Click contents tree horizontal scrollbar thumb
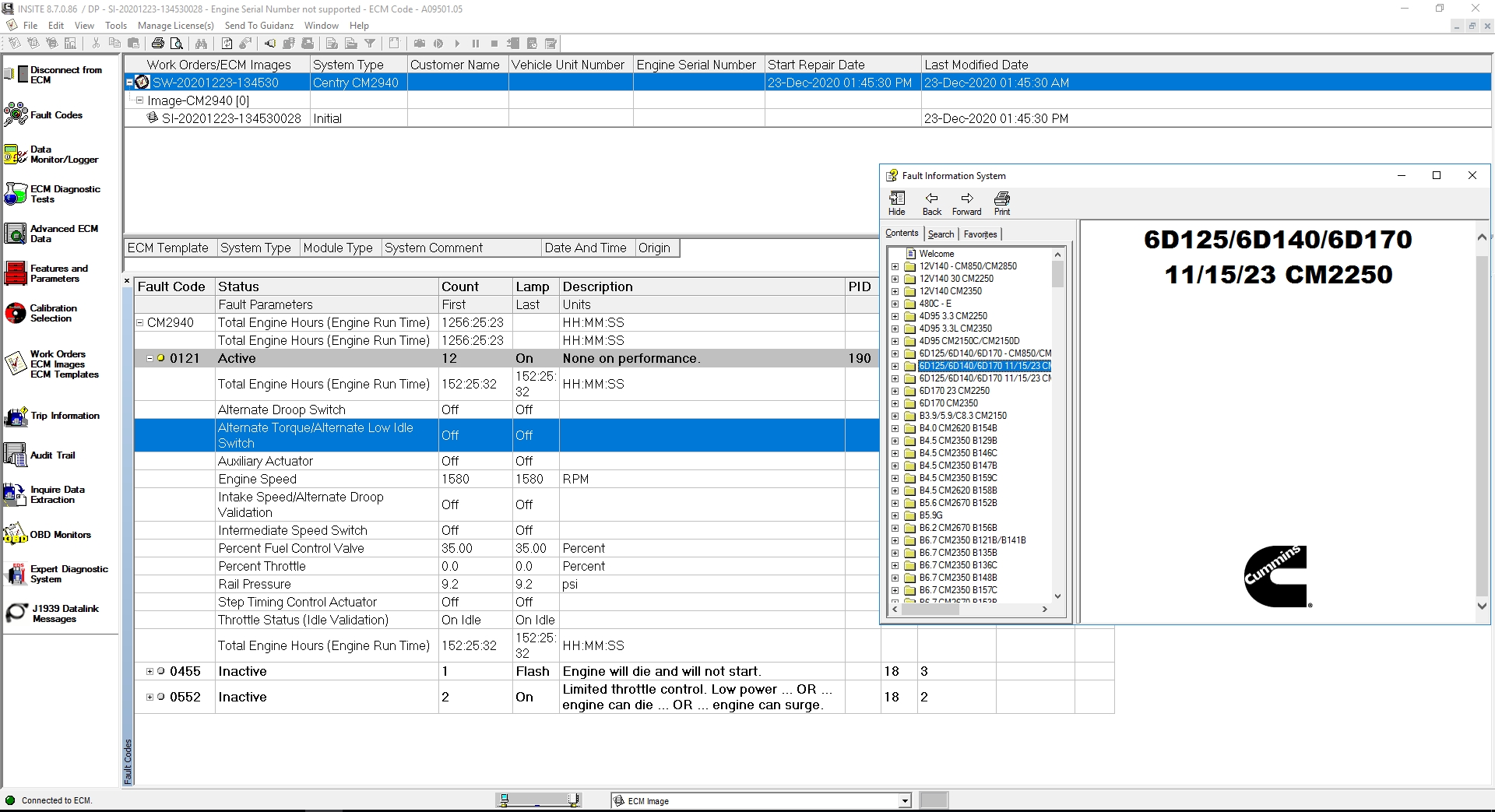This screenshot has height=812, width=1495. tap(930, 610)
